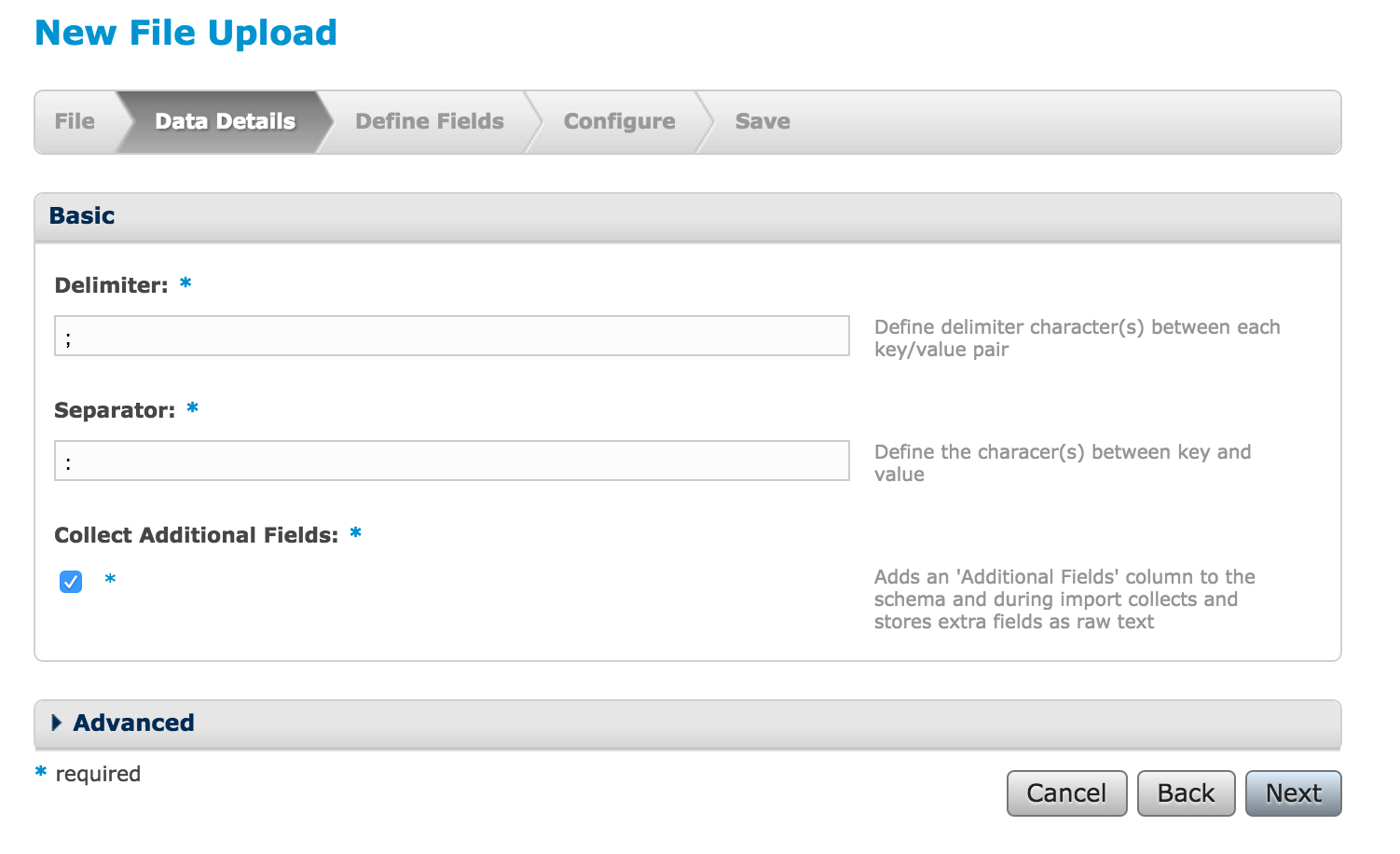Click the required legend asterisk
Viewport: 1400px width, 854px height.
click(40, 772)
